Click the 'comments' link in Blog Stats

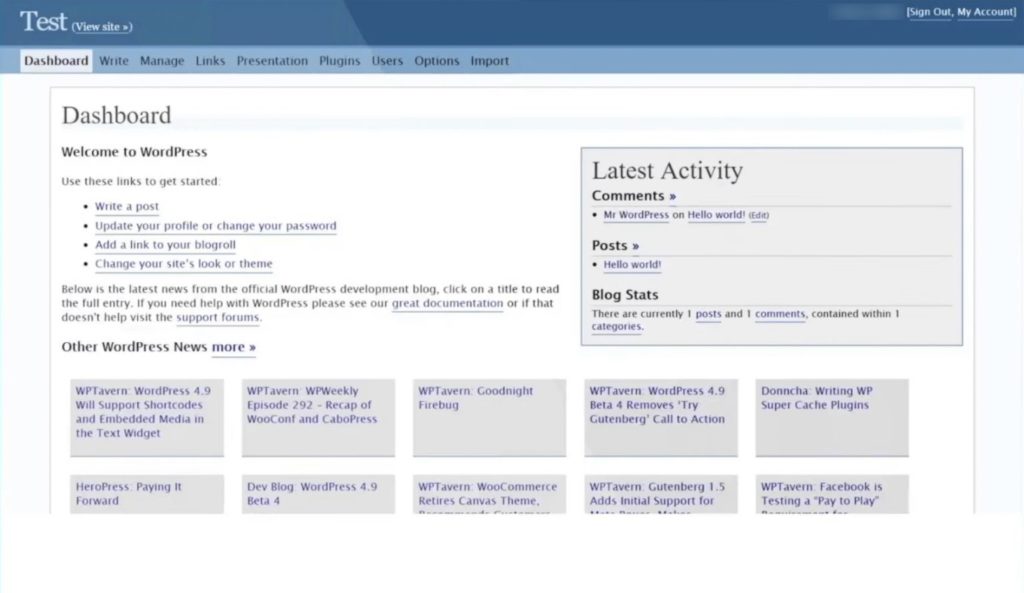pyautogui.click(x=780, y=314)
